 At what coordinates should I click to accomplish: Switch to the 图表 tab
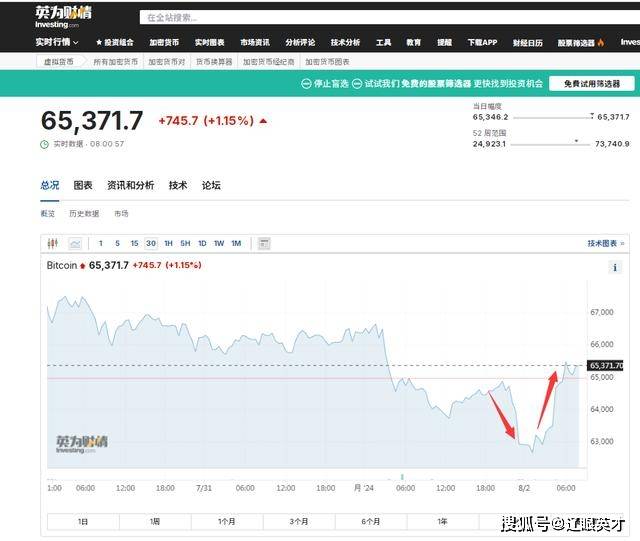[x=83, y=185]
